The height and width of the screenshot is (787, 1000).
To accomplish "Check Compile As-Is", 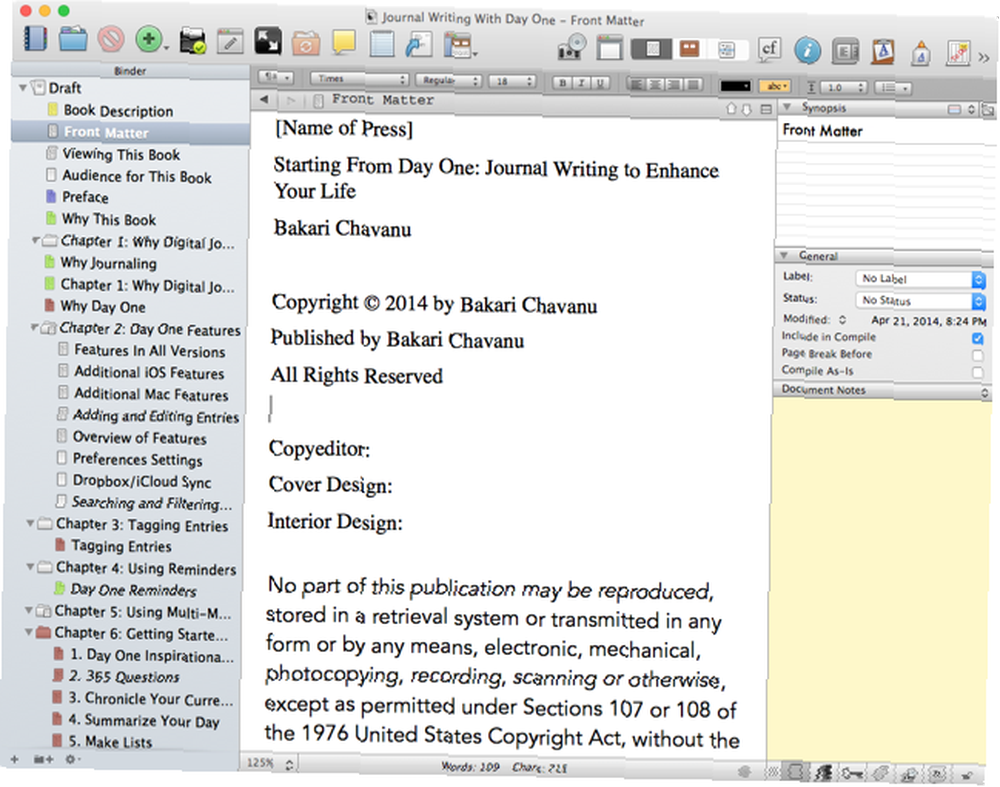I will tap(977, 372).
